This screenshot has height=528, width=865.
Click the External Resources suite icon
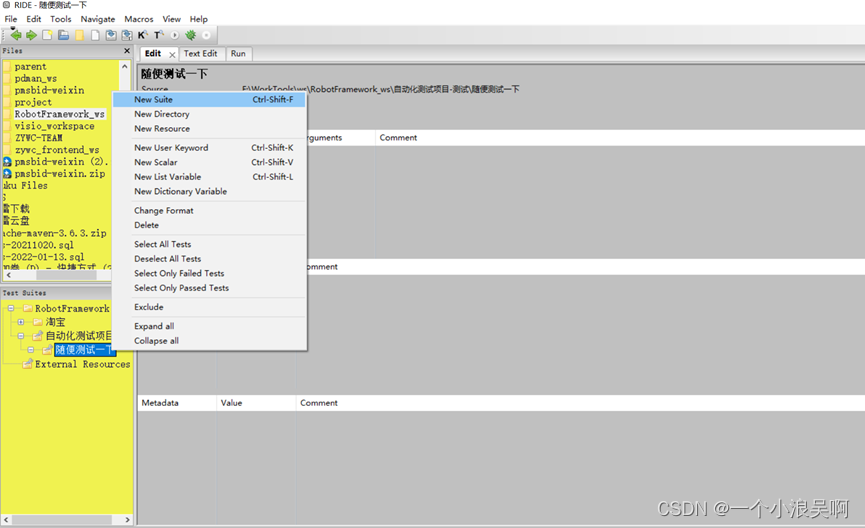[28, 364]
